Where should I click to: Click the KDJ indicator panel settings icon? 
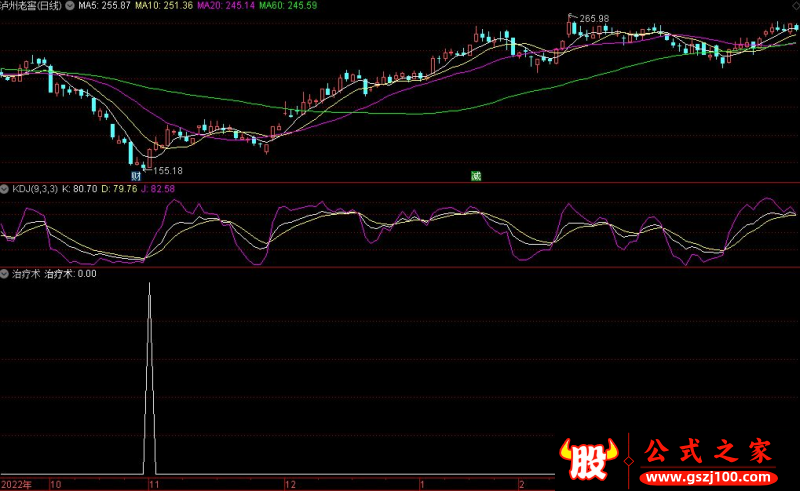[x=5, y=188]
